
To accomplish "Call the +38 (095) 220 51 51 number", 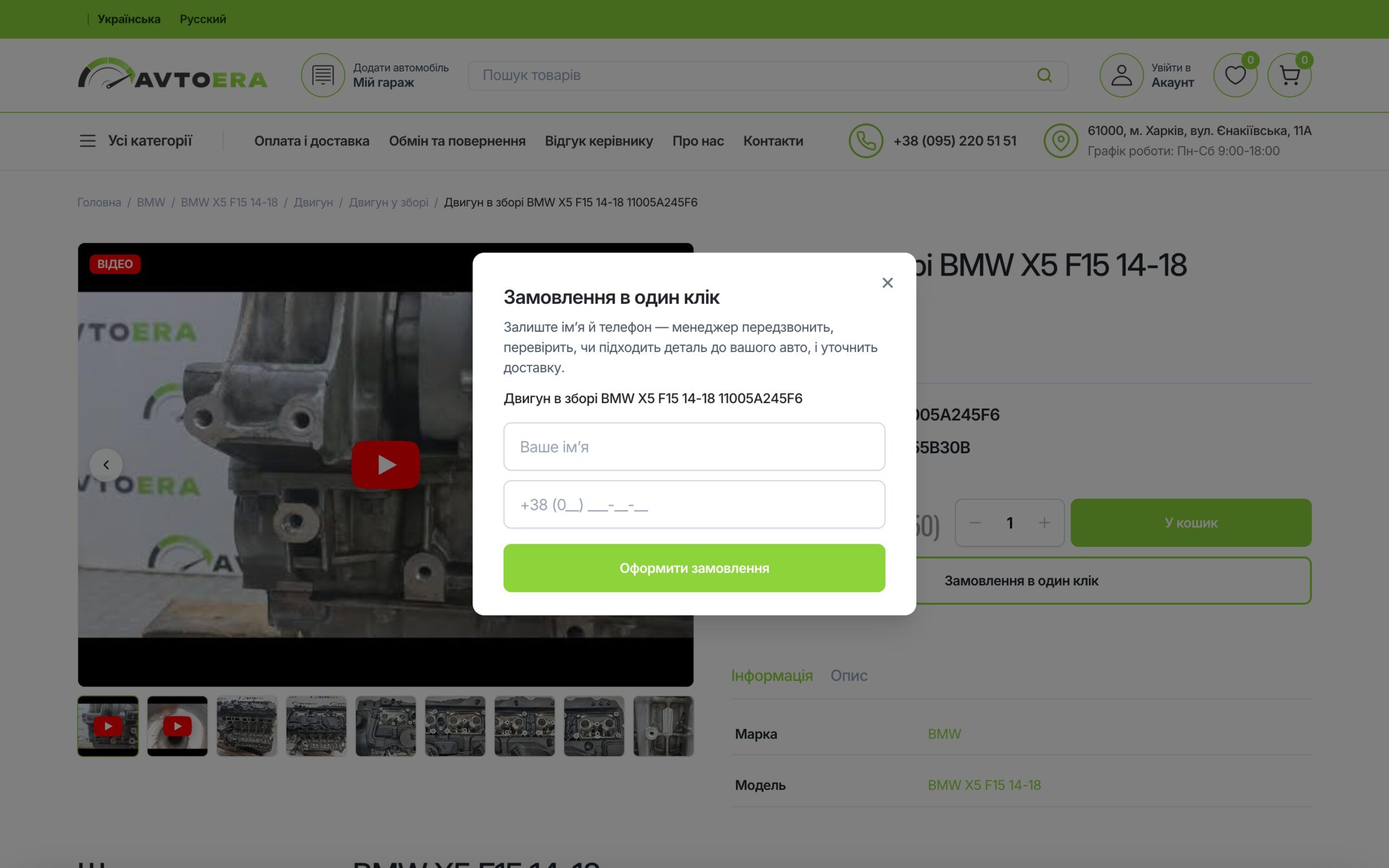I will pyautogui.click(x=954, y=141).
